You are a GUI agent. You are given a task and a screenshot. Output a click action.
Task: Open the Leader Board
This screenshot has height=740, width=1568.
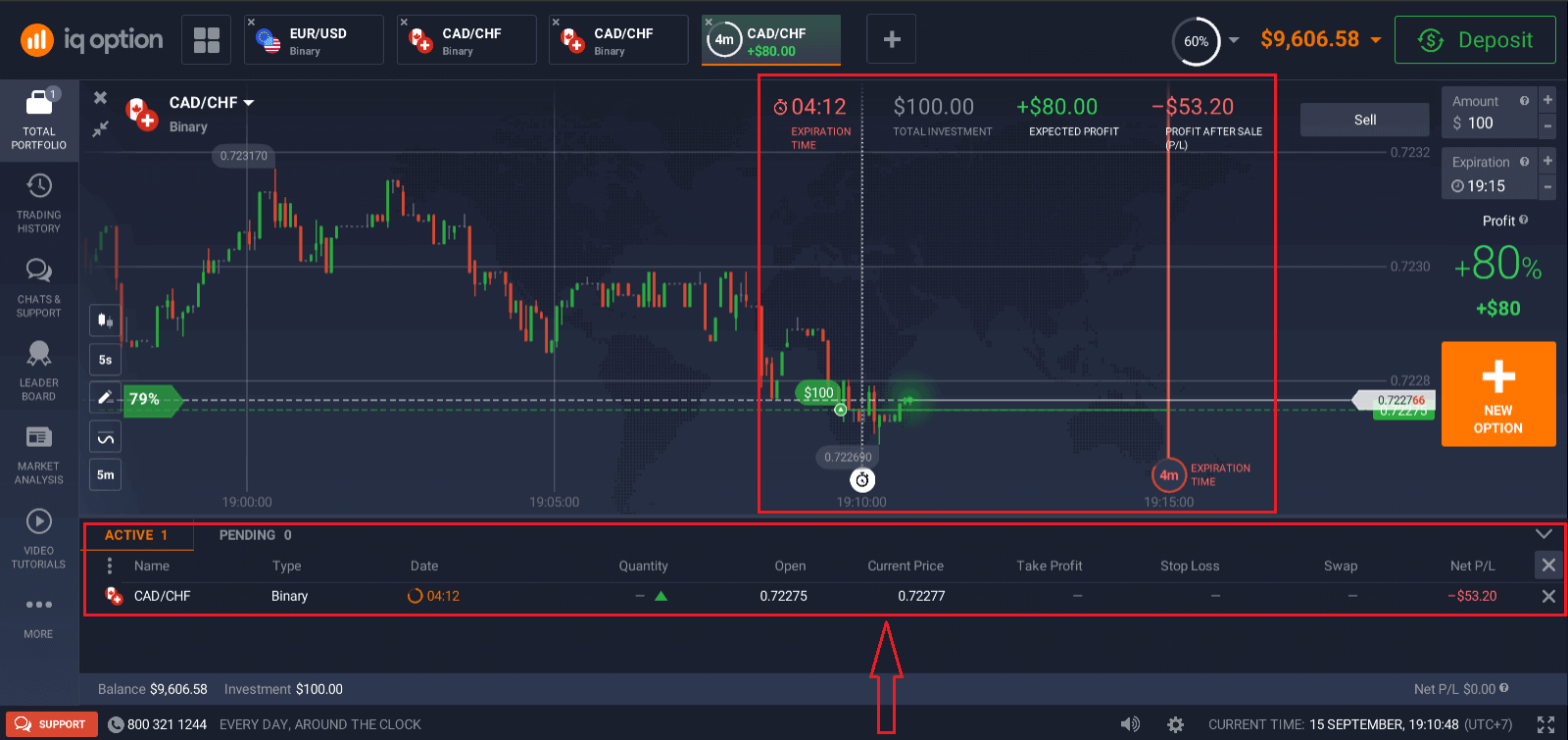coord(39,370)
